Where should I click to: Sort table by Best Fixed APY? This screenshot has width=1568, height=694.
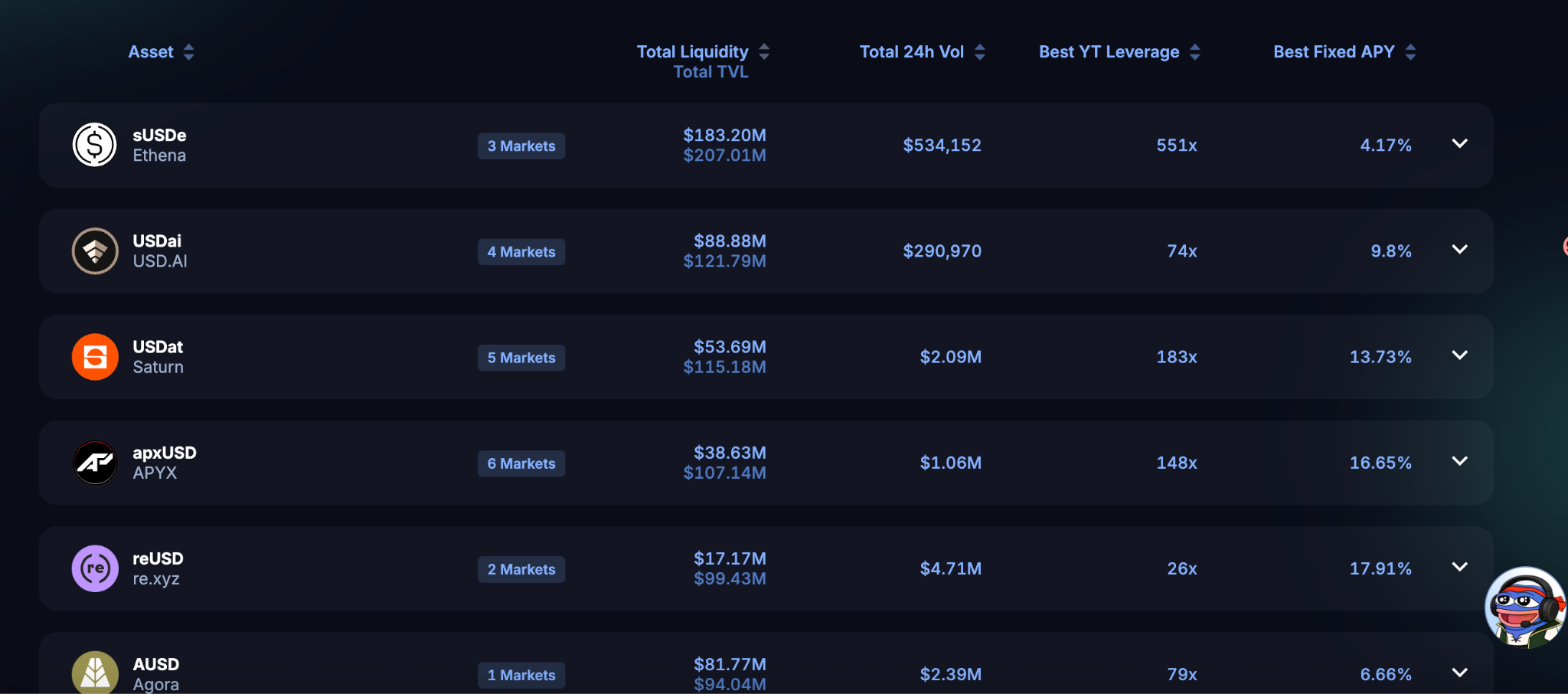coord(1410,52)
